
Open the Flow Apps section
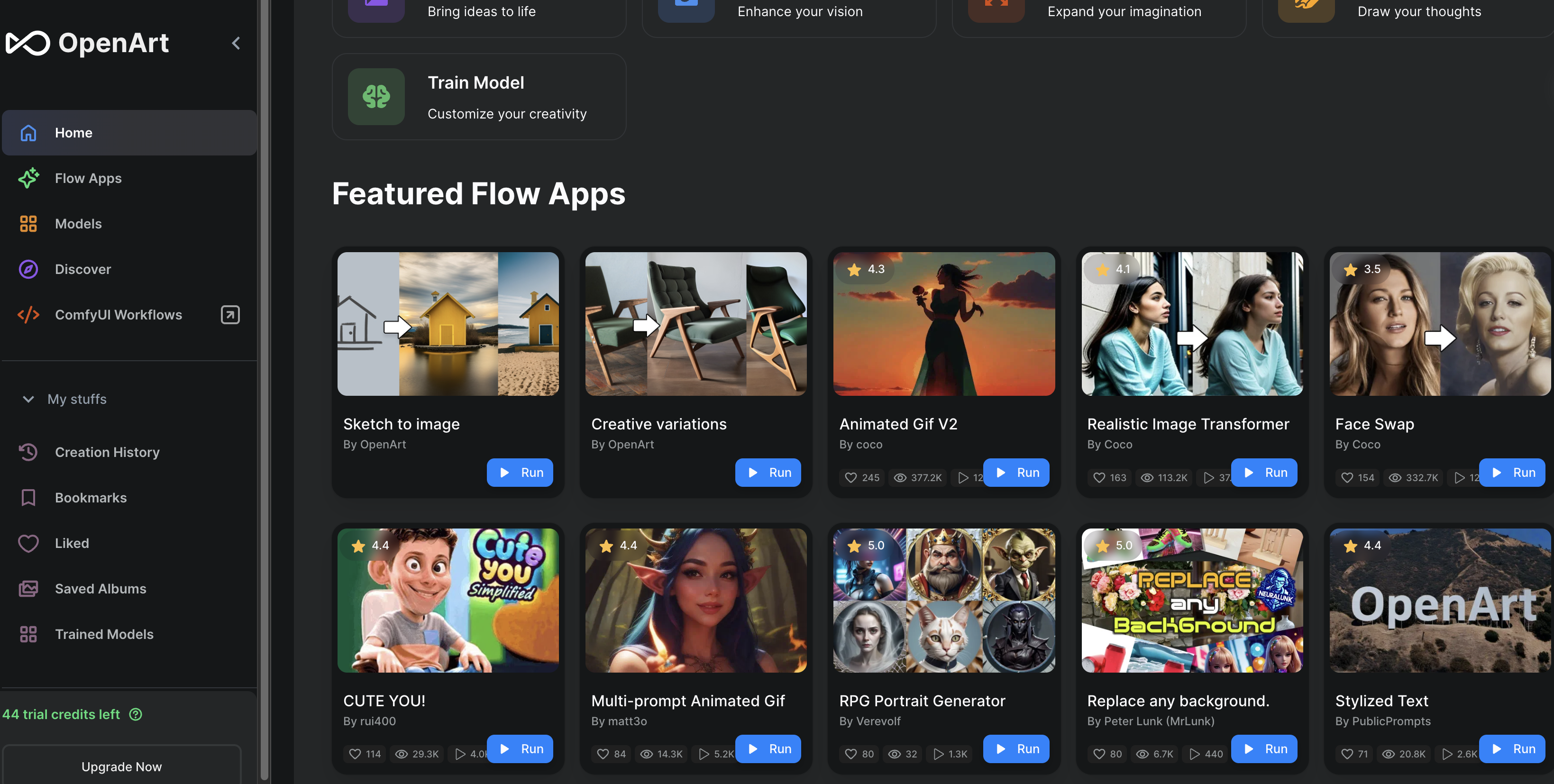tap(88, 178)
